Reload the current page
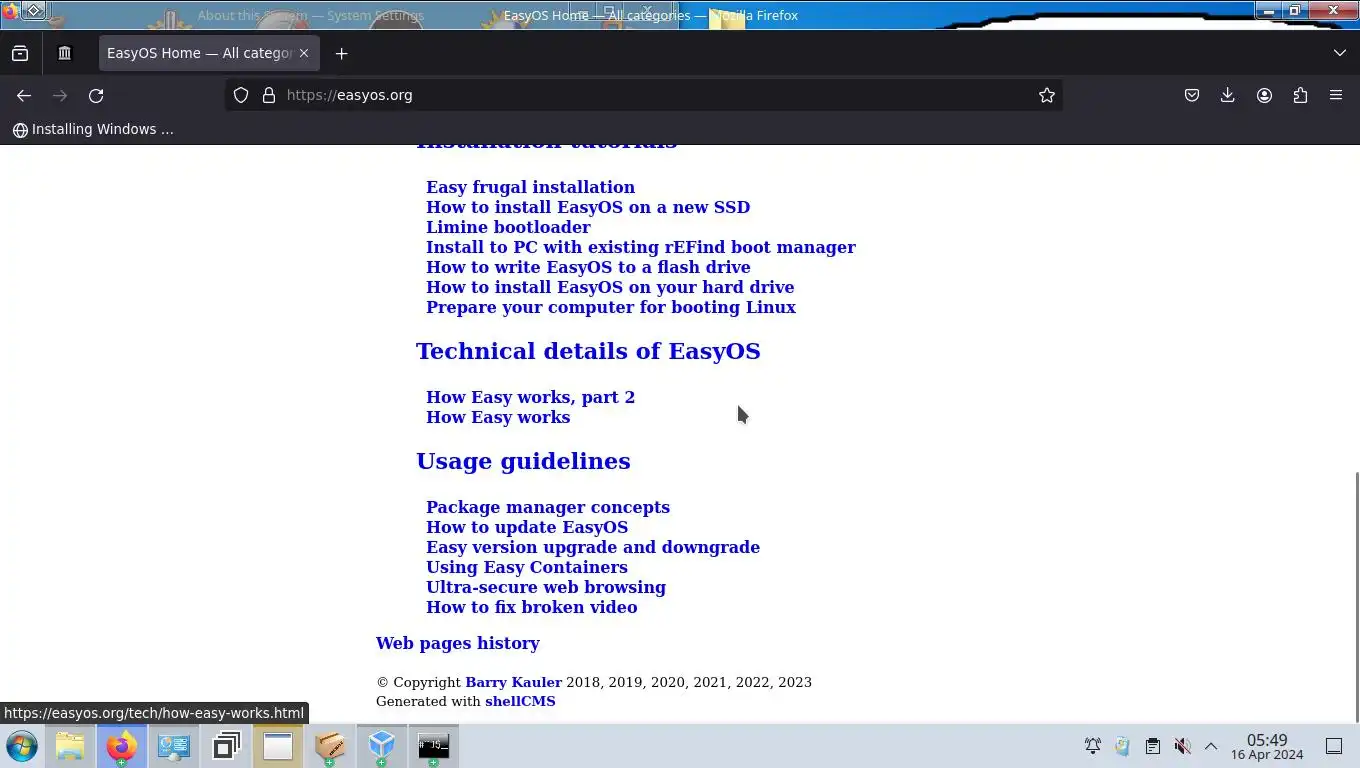 (x=96, y=95)
